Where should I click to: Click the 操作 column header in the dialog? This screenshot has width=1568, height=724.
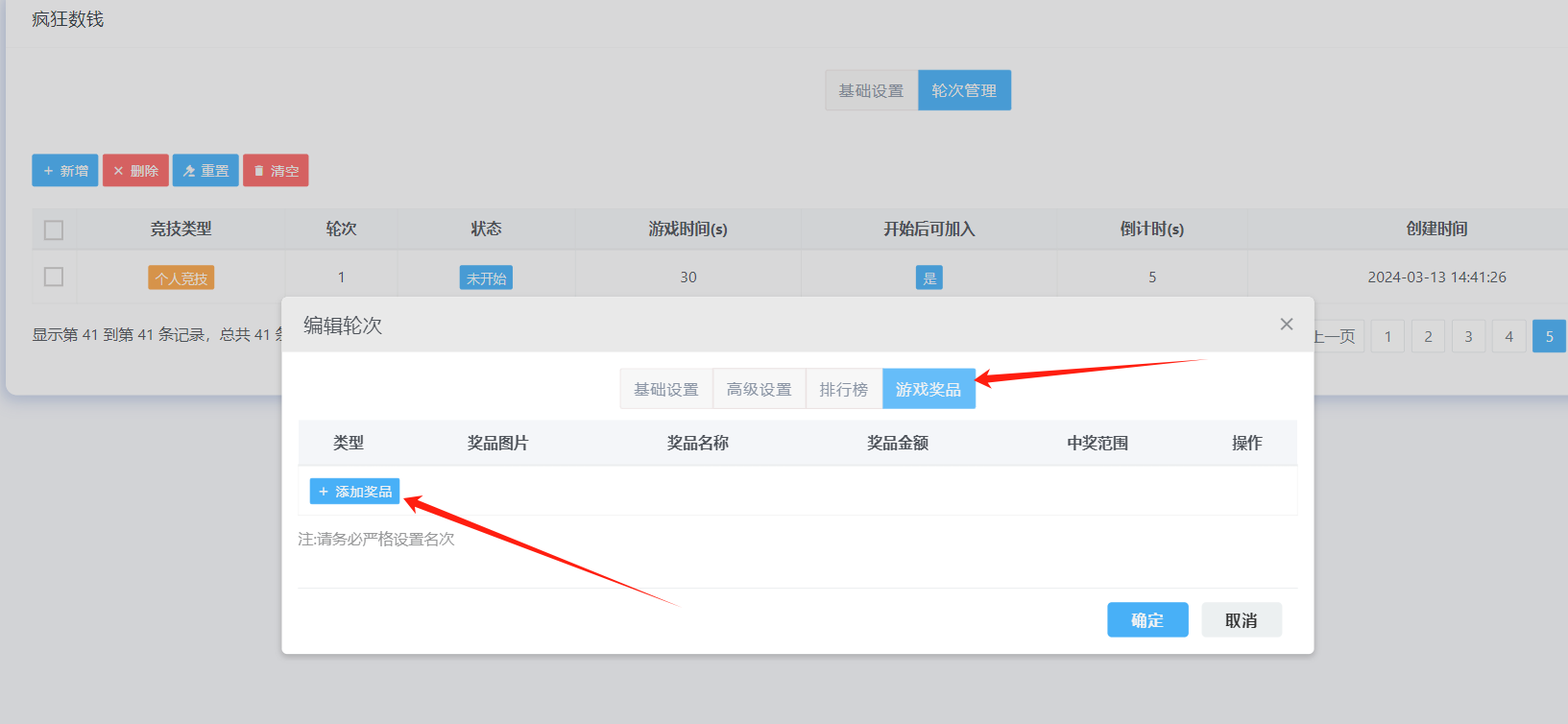coord(1247,443)
